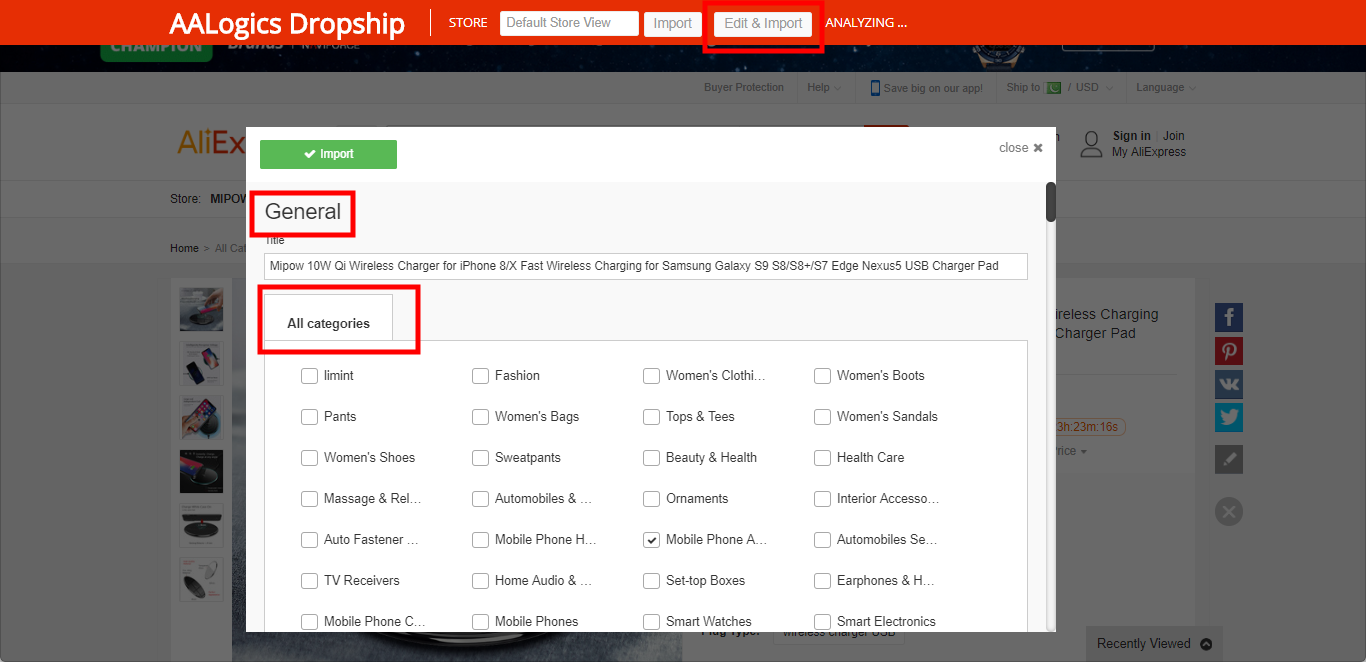The image size is (1366, 662).
Task: Check the Women's Boots category
Action: coord(822,376)
